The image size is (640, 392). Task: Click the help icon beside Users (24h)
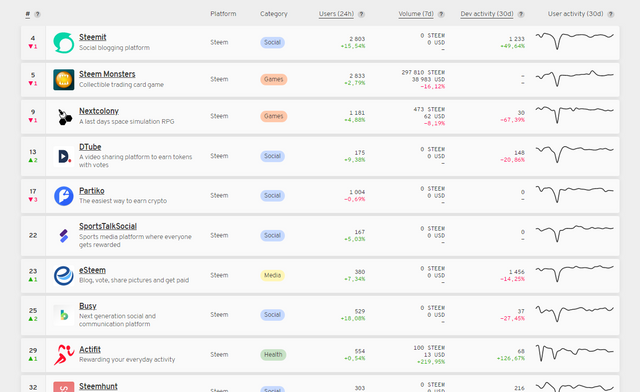pyautogui.click(x=361, y=14)
